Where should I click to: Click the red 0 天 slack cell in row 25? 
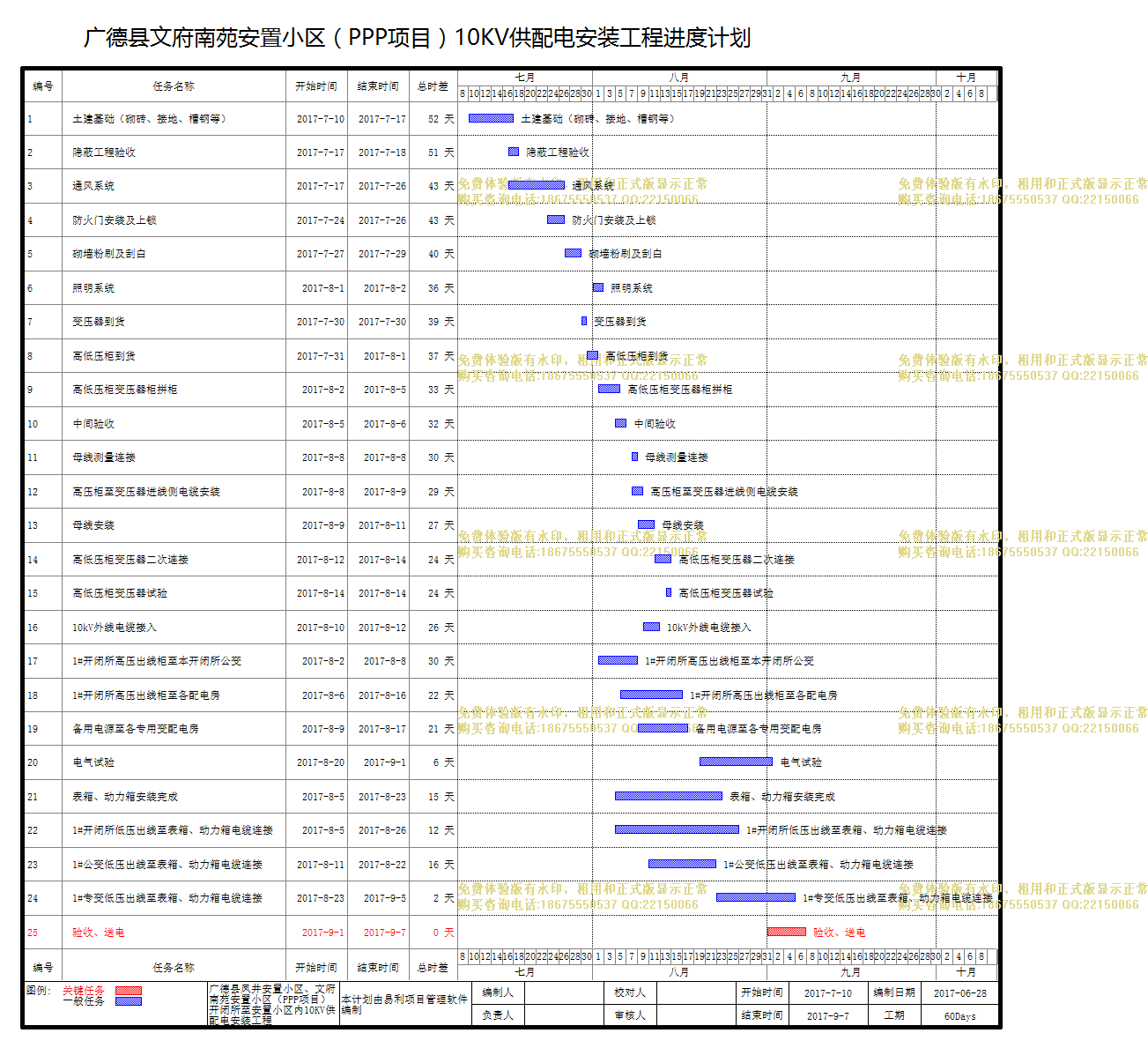pos(443,933)
